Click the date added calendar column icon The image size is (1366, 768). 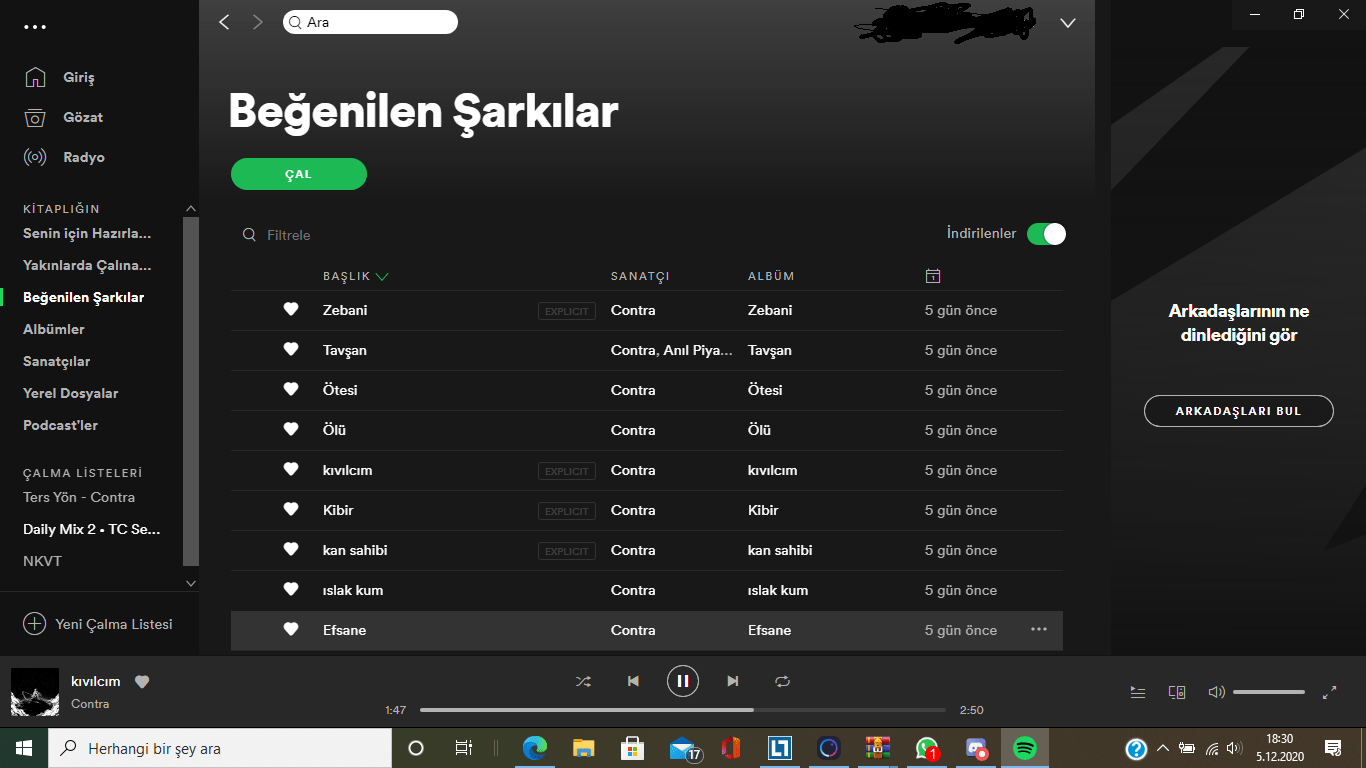(933, 276)
